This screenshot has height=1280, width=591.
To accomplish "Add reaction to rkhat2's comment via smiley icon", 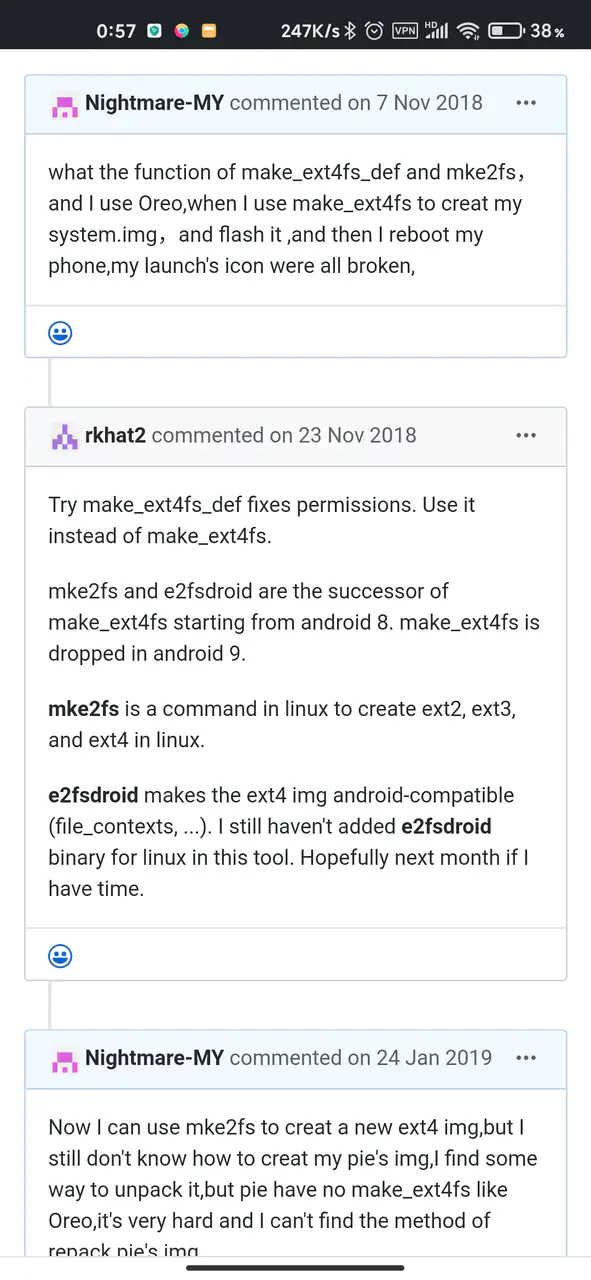I will (x=60, y=956).
